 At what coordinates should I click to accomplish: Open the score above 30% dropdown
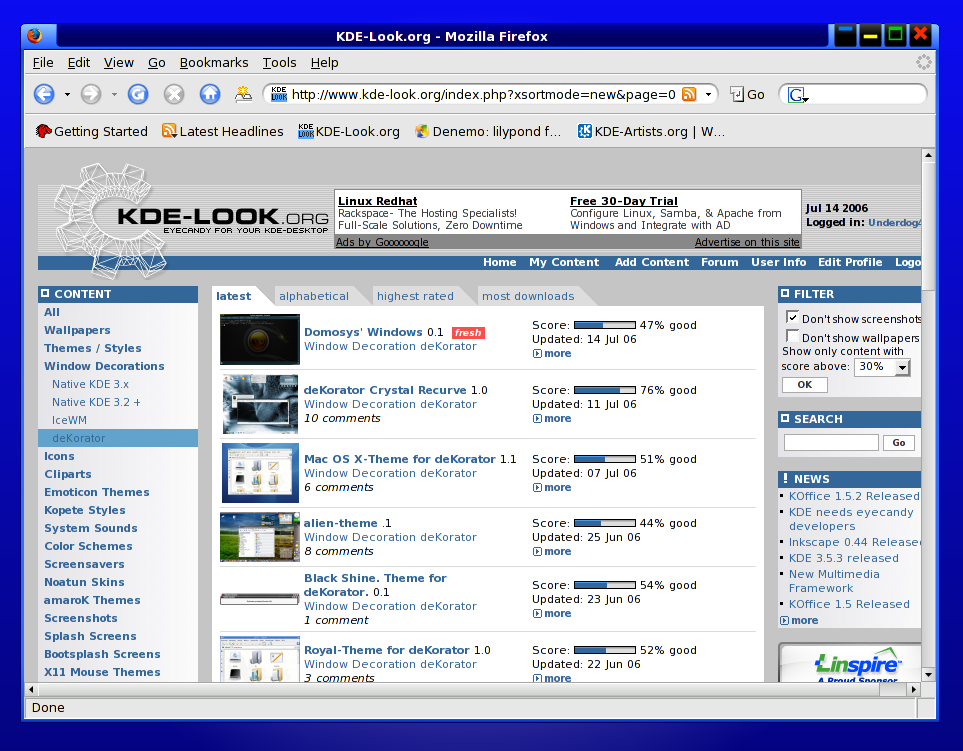tap(882, 367)
